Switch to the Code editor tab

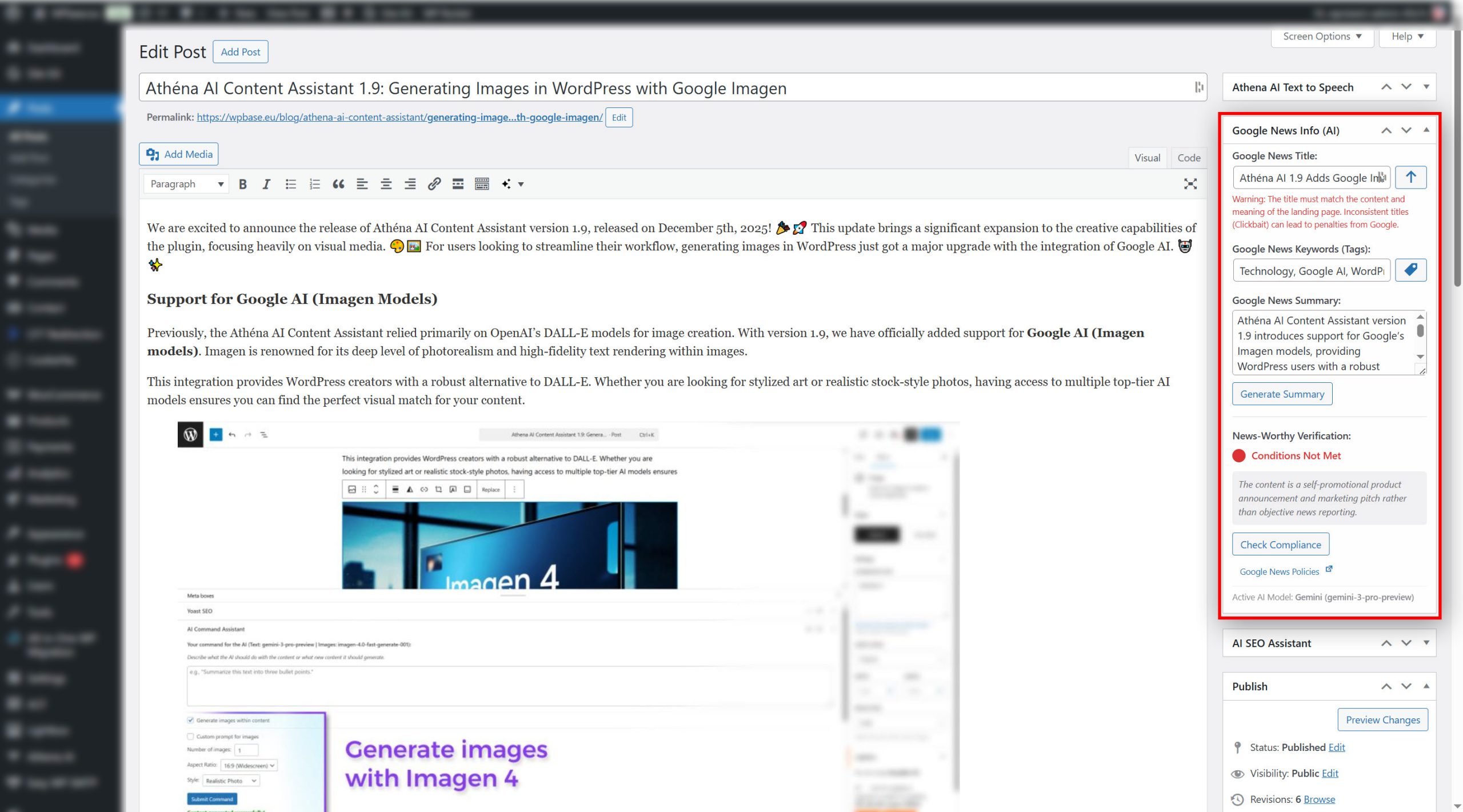(x=1189, y=158)
